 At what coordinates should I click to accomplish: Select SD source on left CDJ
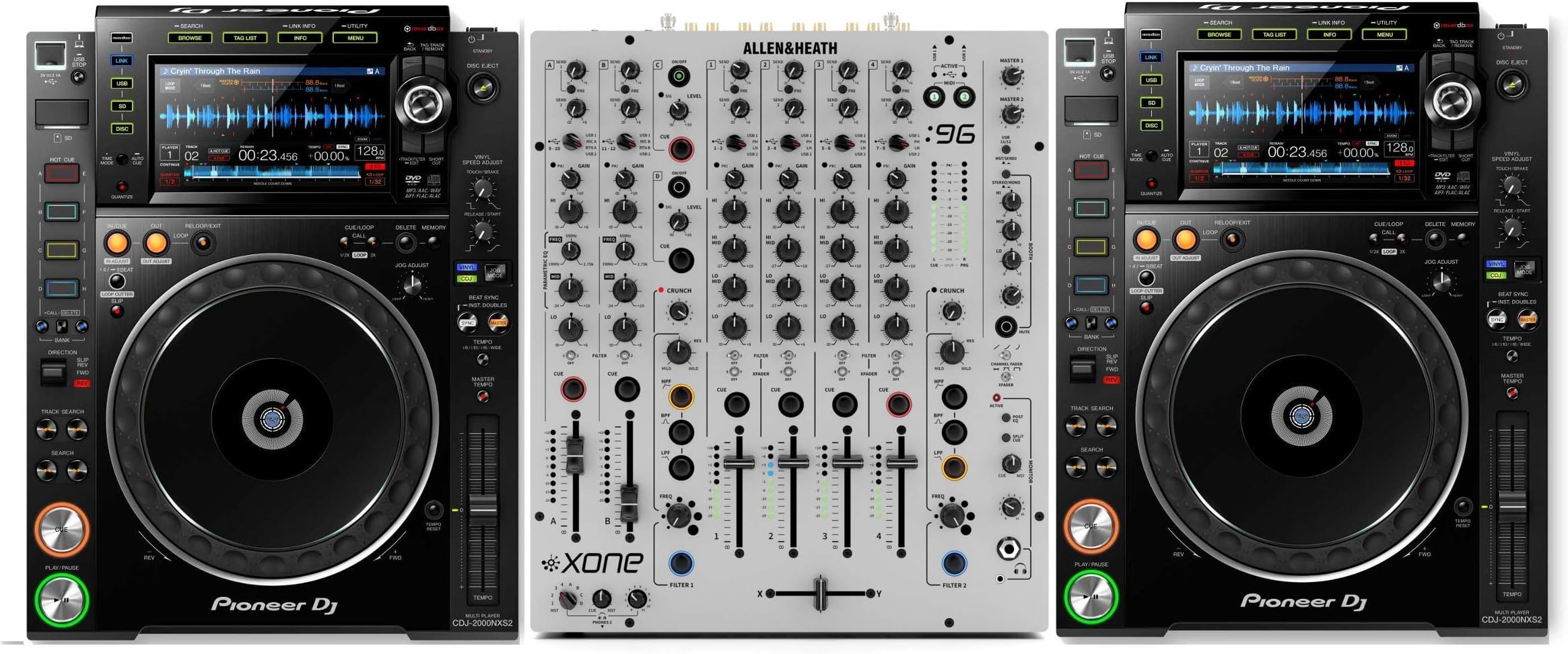[122, 106]
